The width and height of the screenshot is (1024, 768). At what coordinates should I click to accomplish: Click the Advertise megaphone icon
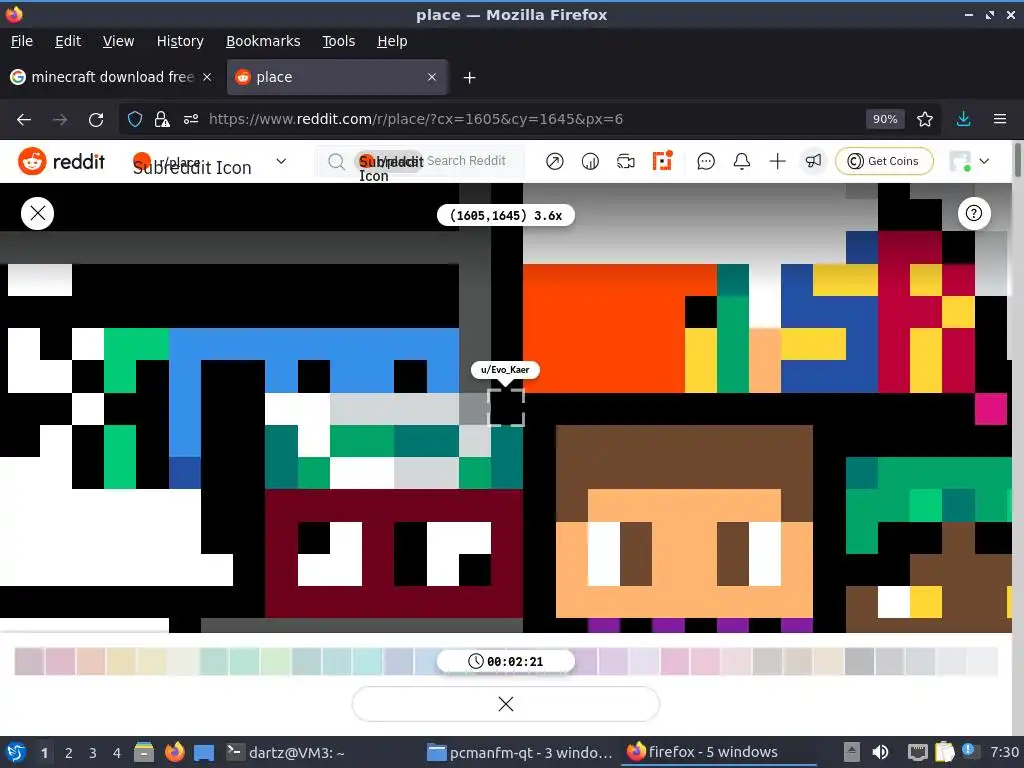(x=813, y=161)
